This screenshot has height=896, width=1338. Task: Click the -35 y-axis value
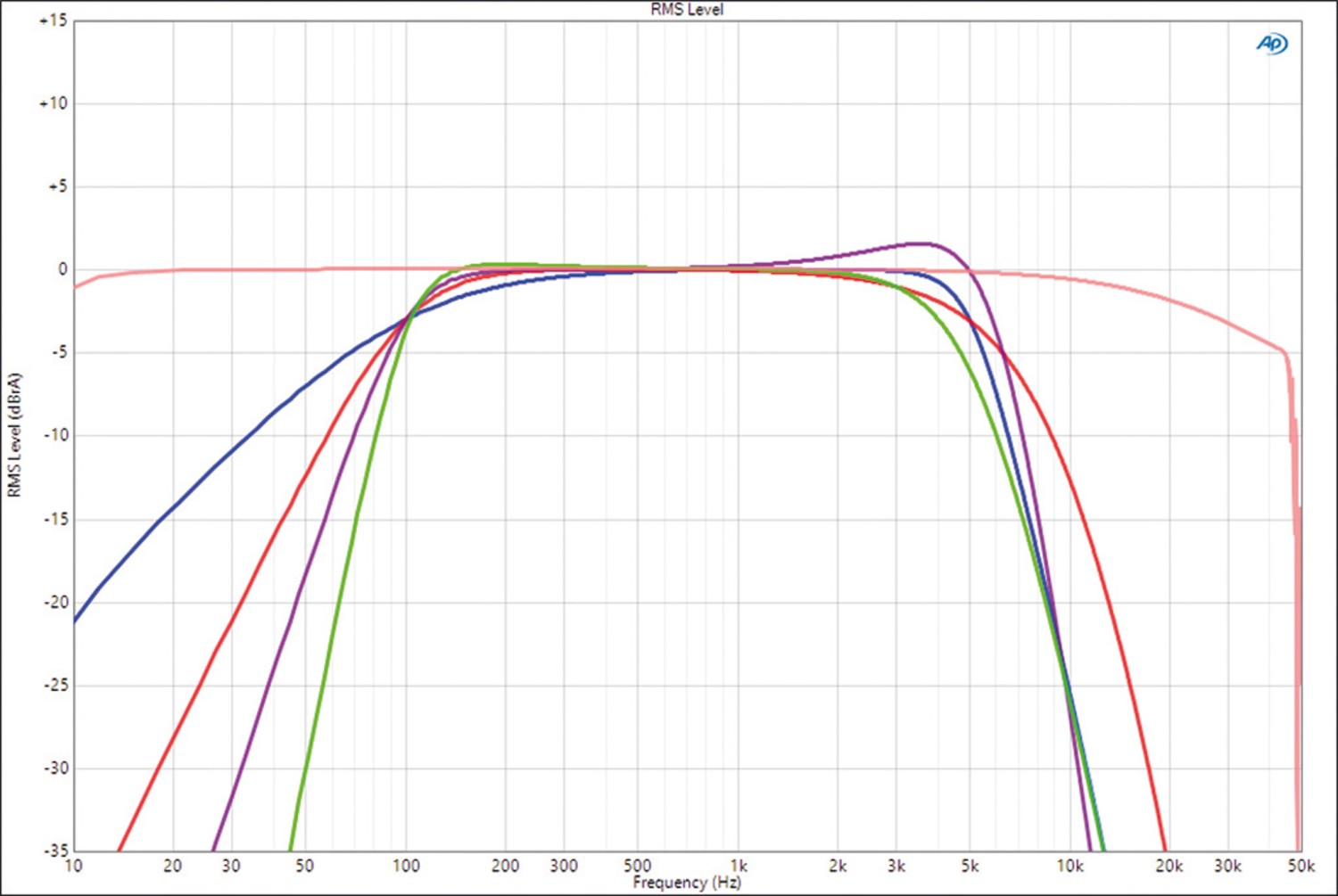(x=55, y=851)
